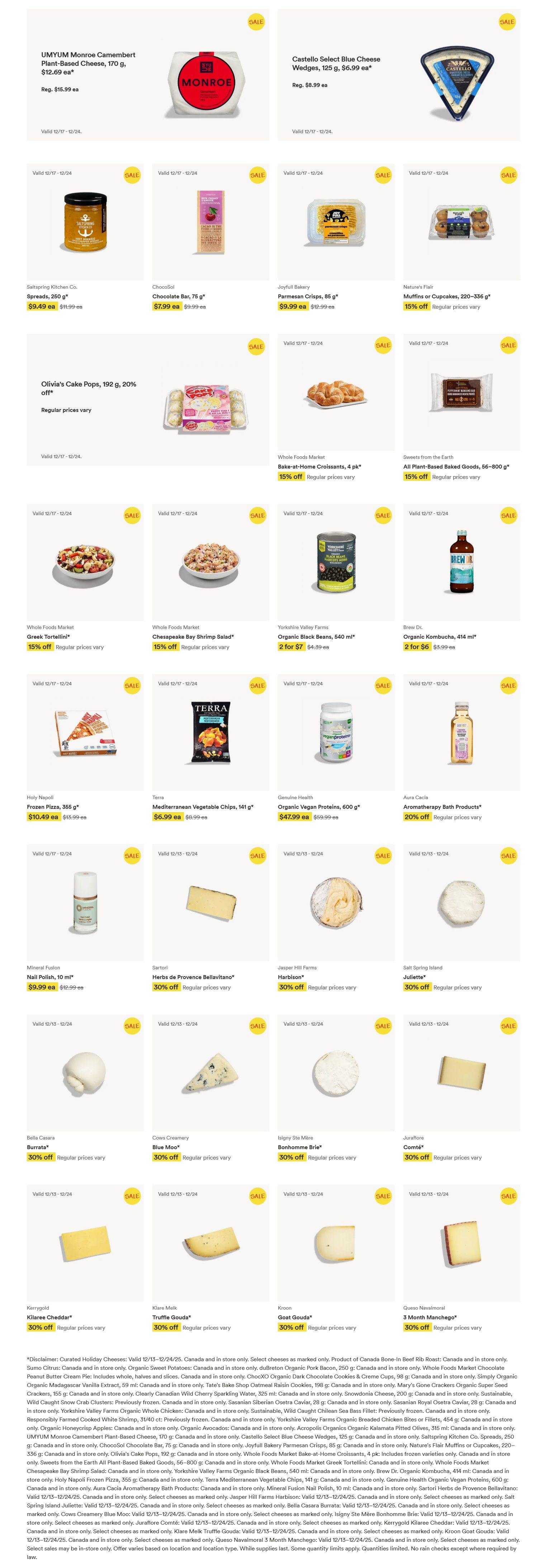
Task: Click SALE badge on Castello Blue Cheese card
Action: (507, 22)
